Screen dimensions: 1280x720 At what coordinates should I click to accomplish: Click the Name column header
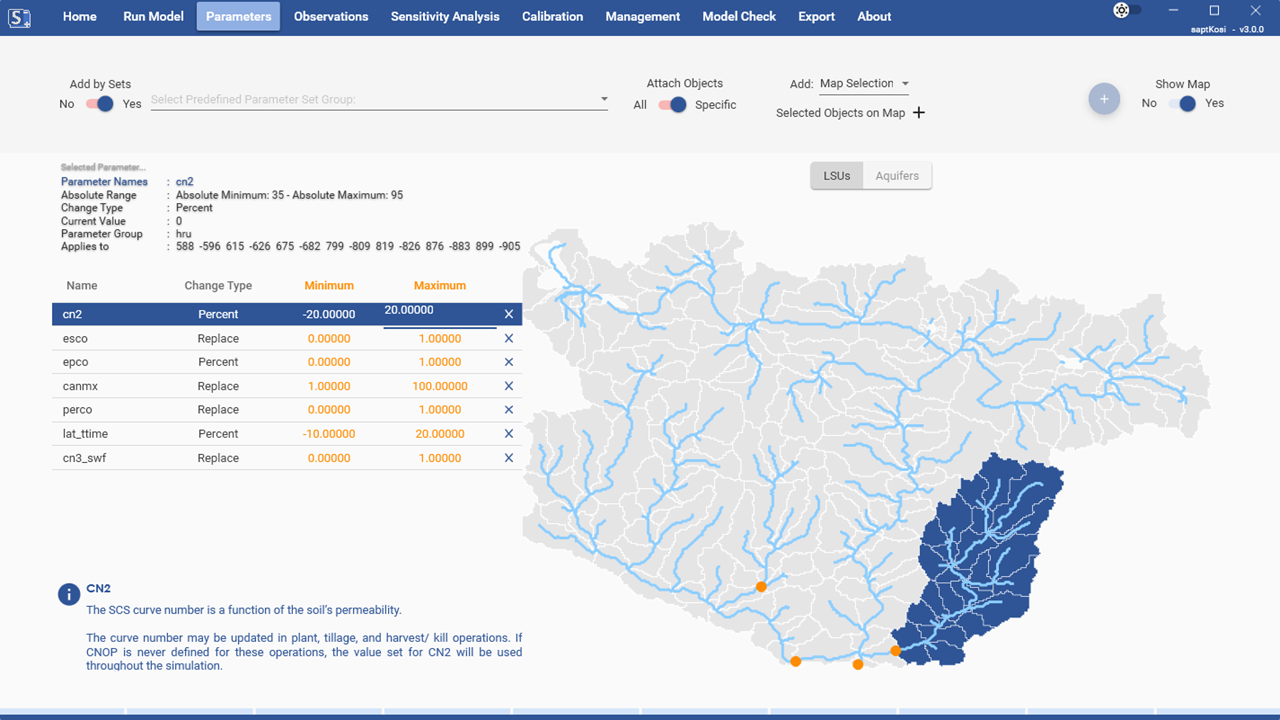(x=82, y=286)
